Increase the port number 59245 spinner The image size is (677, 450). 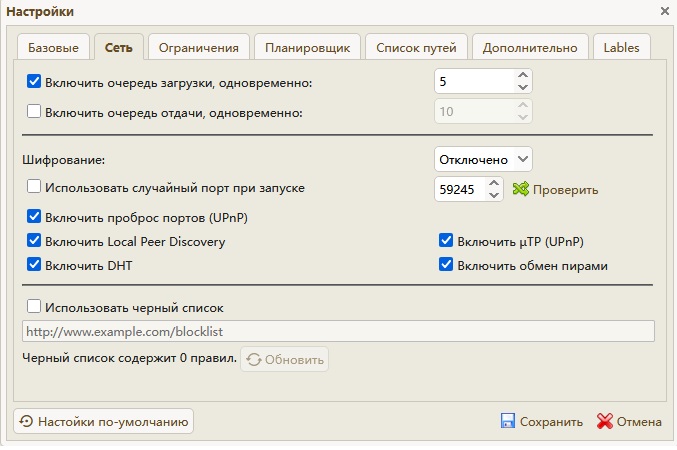point(494,183)
